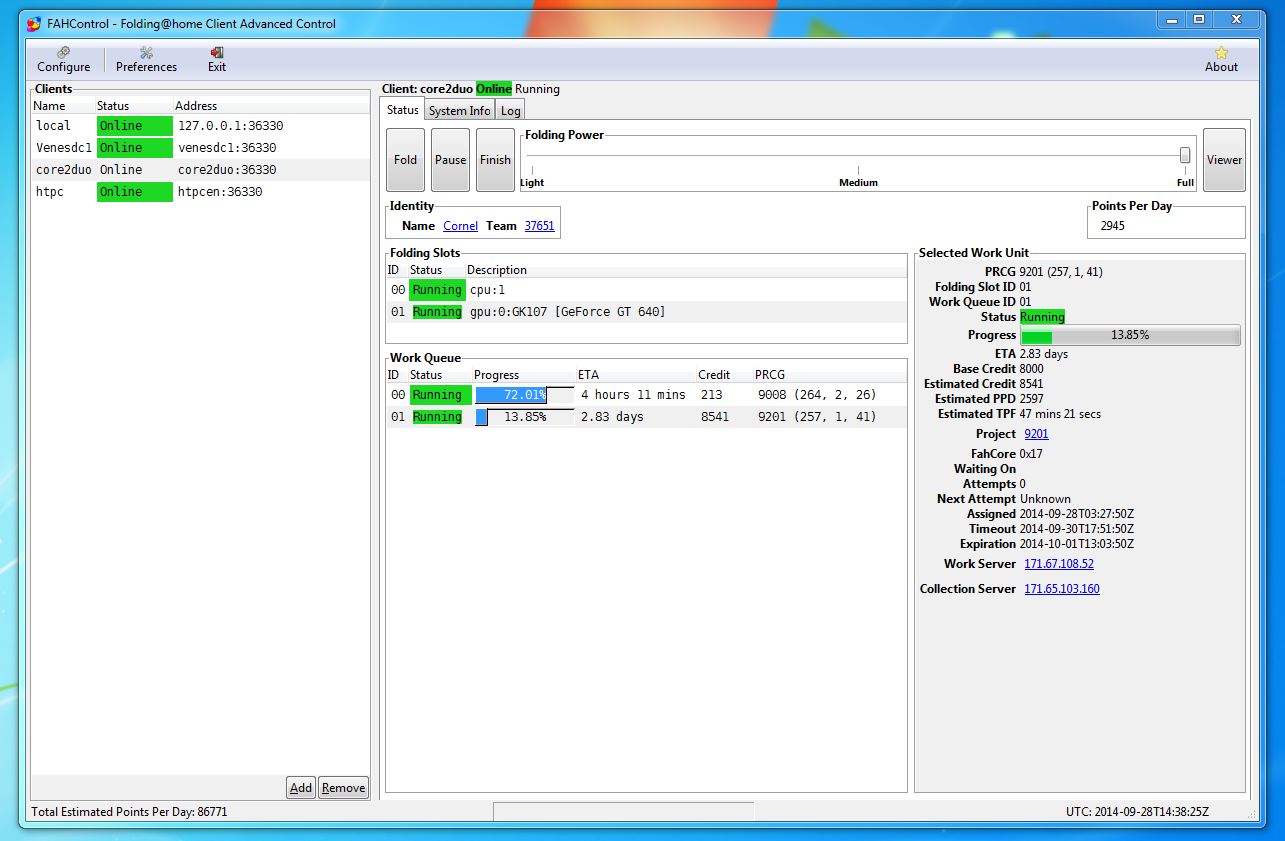Select the Venesdc1 client row
This screenshot has height=841, width=1285.
pyautogui.click(x=200, y=148)
